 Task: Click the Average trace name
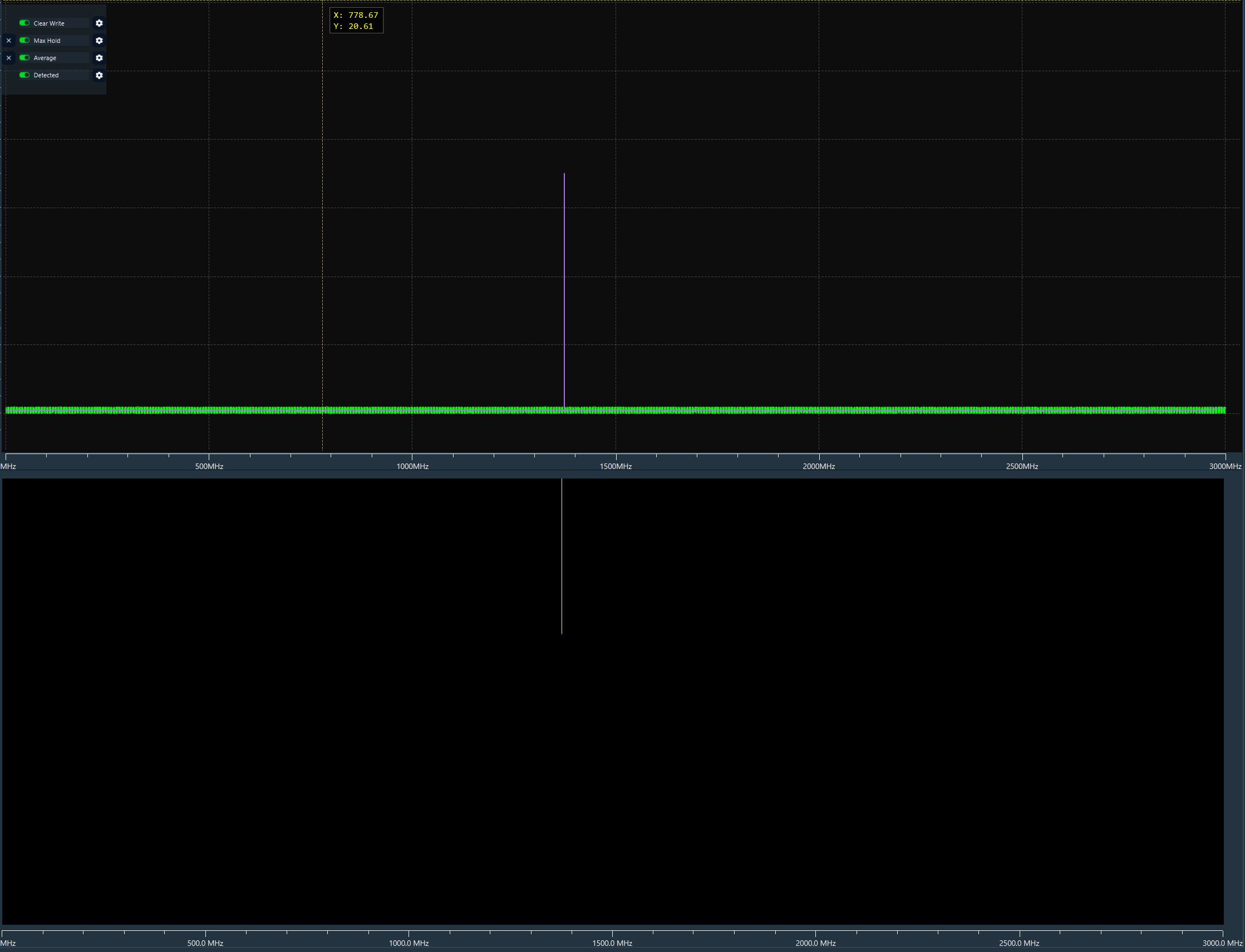[x=45, y=58]
